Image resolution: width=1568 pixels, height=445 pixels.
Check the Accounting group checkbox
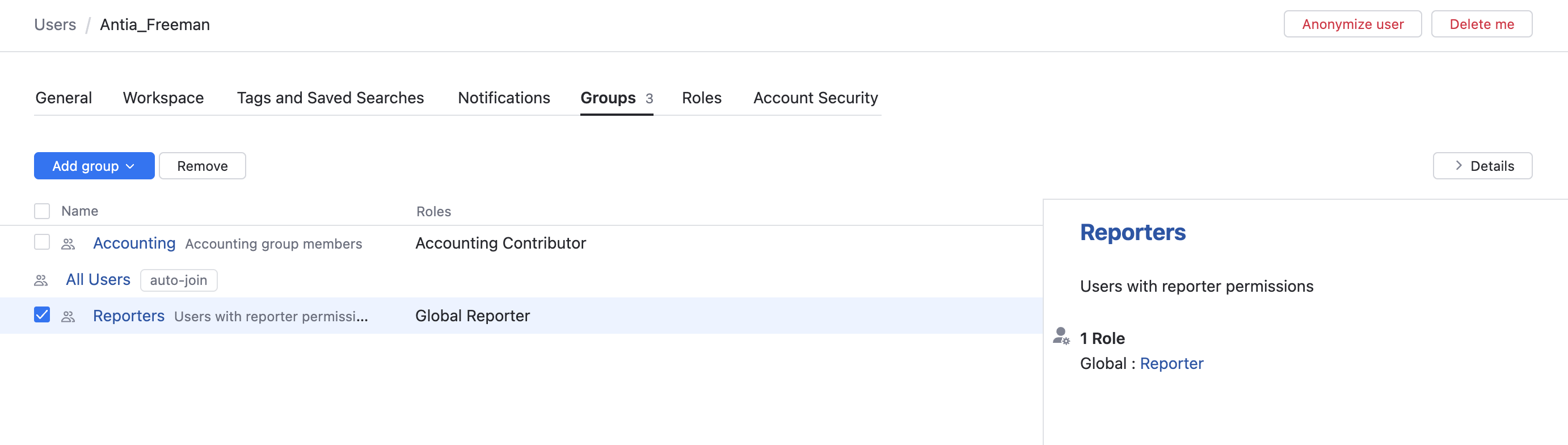tap(42, 242)
